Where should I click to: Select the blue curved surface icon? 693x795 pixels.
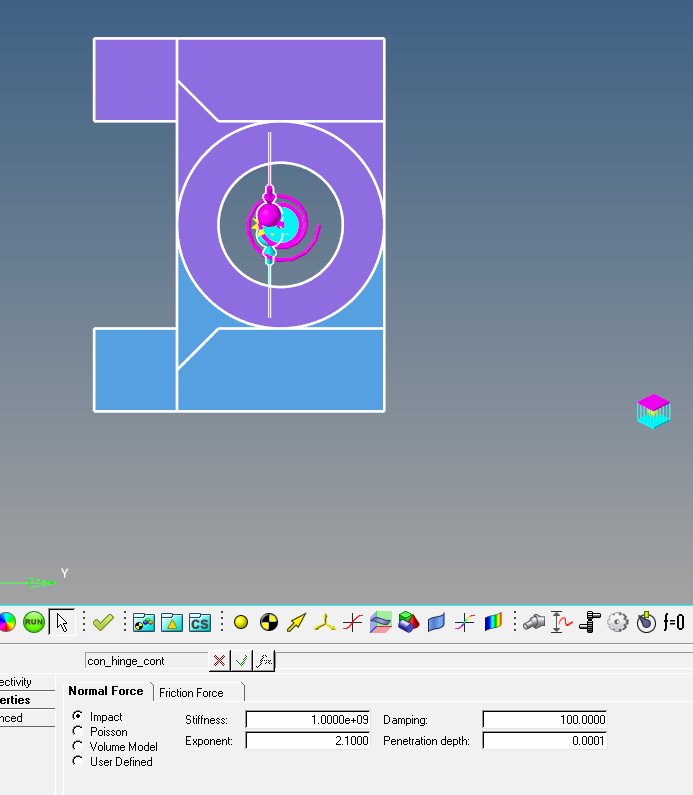tap(436, 622)
